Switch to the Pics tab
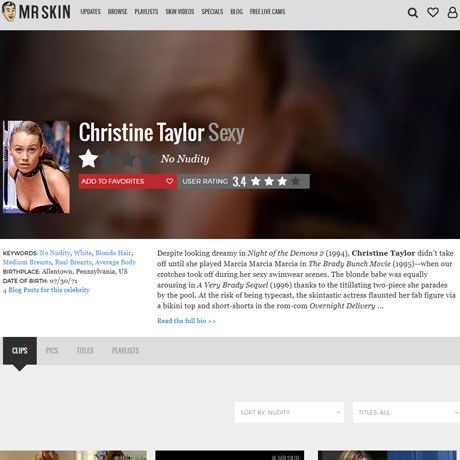 click(52, 351)
